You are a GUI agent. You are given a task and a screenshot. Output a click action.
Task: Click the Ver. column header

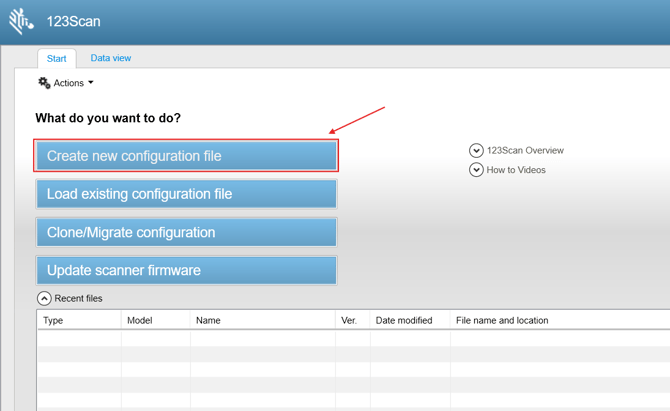click(x=352, y=320)
